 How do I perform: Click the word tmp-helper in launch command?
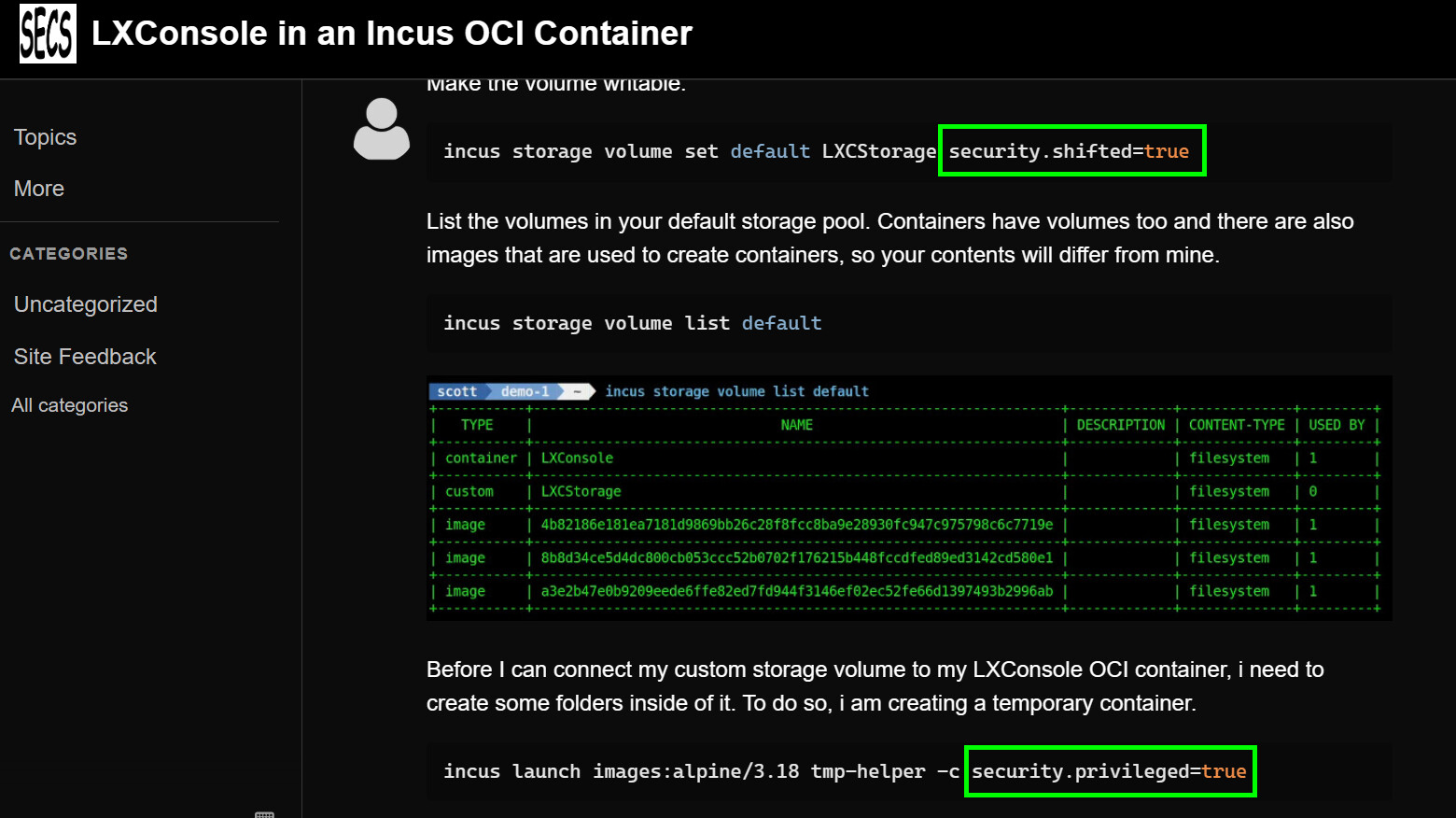coord(868,771)
